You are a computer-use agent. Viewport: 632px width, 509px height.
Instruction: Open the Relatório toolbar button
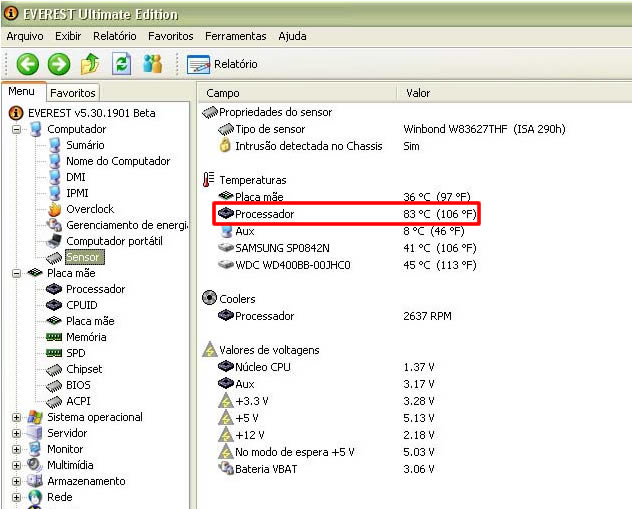(x=222, y=64)
